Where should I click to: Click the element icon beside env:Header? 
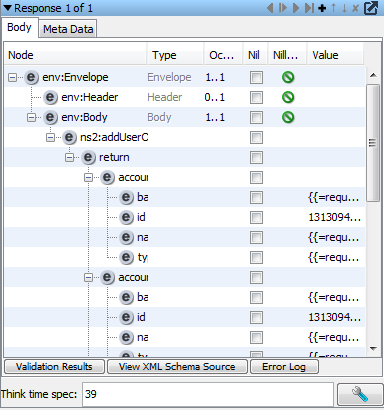click(x=50, y=97)
